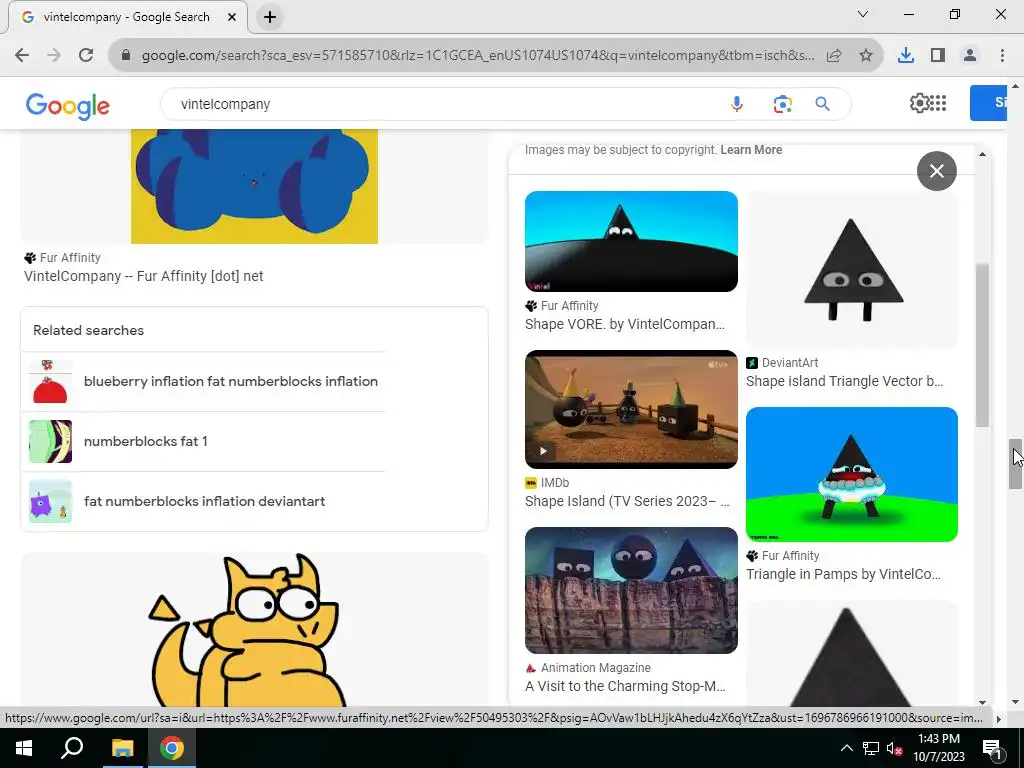Click Shape island Triangle Vector caption text
This screenshot has height=768, width=1024.
click(x=845, y=381)
